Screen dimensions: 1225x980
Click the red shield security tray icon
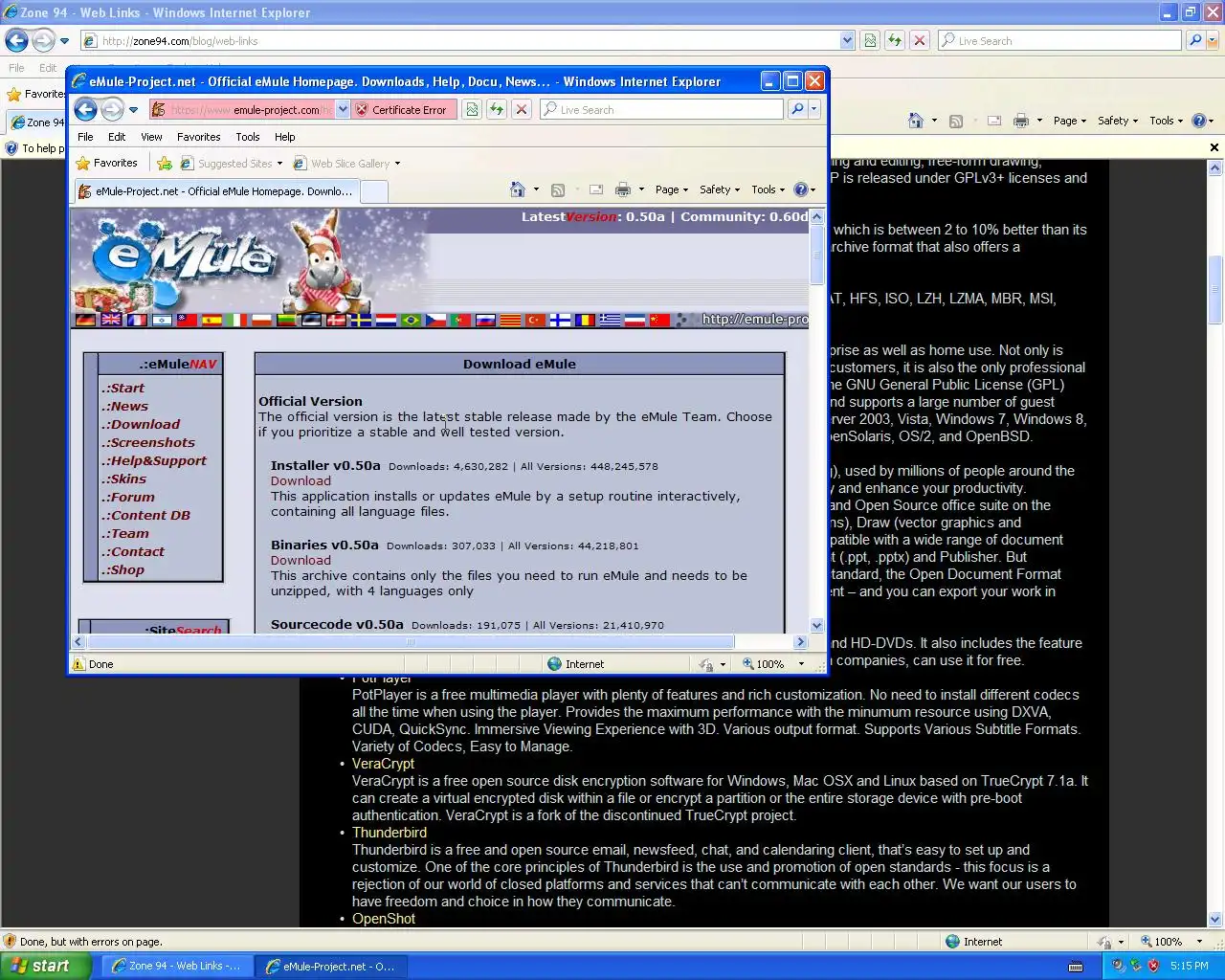pos(1153,966)
